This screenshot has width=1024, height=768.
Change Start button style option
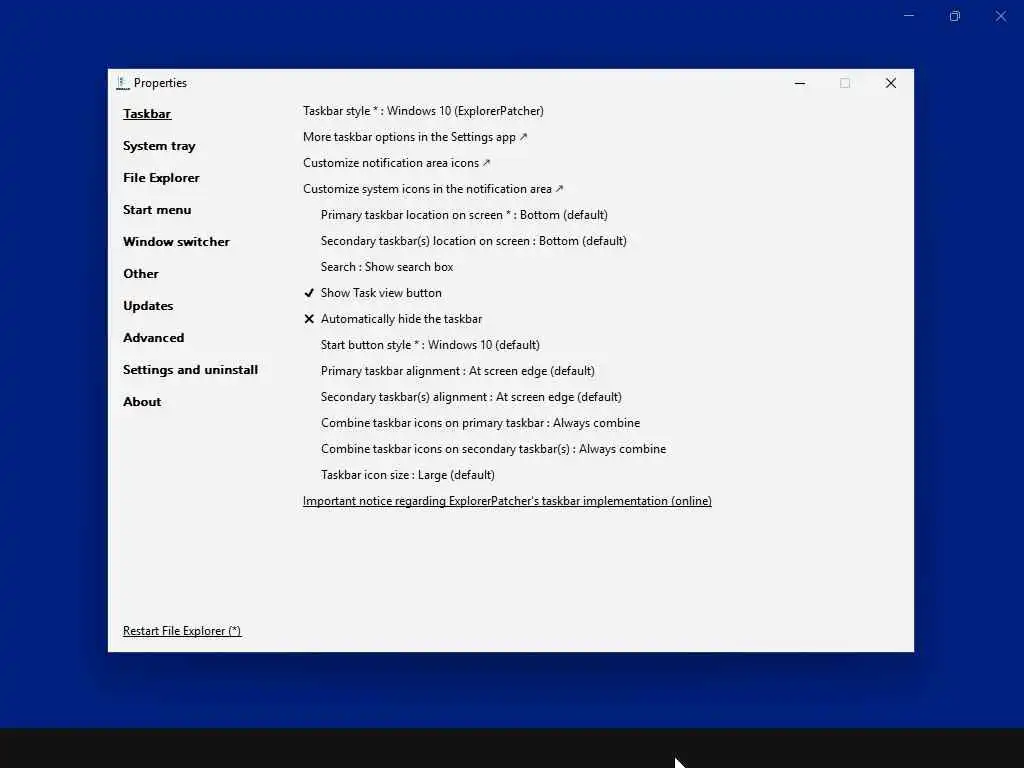[x=430, y=345]
